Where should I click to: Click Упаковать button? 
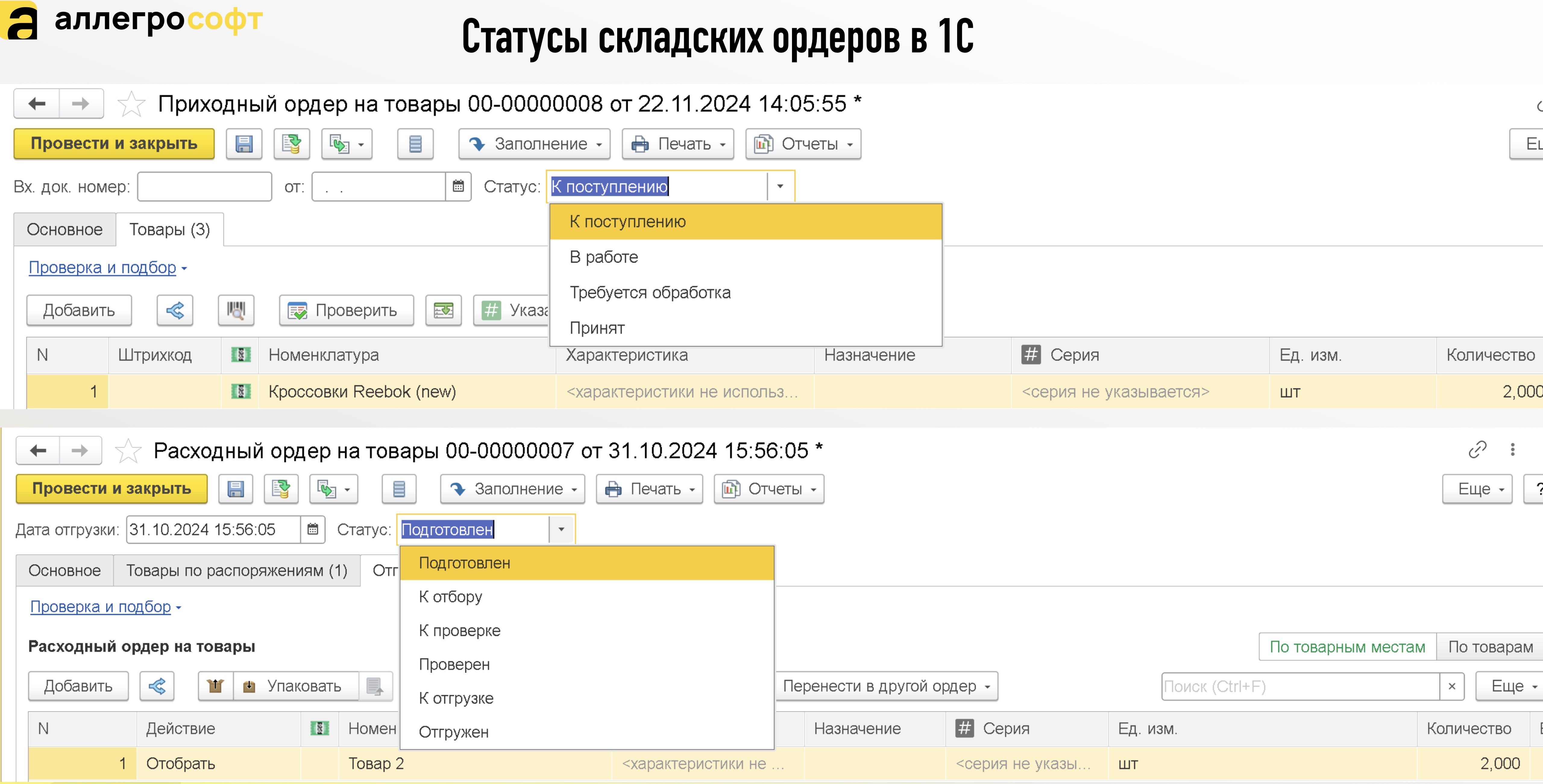[296, 686]
